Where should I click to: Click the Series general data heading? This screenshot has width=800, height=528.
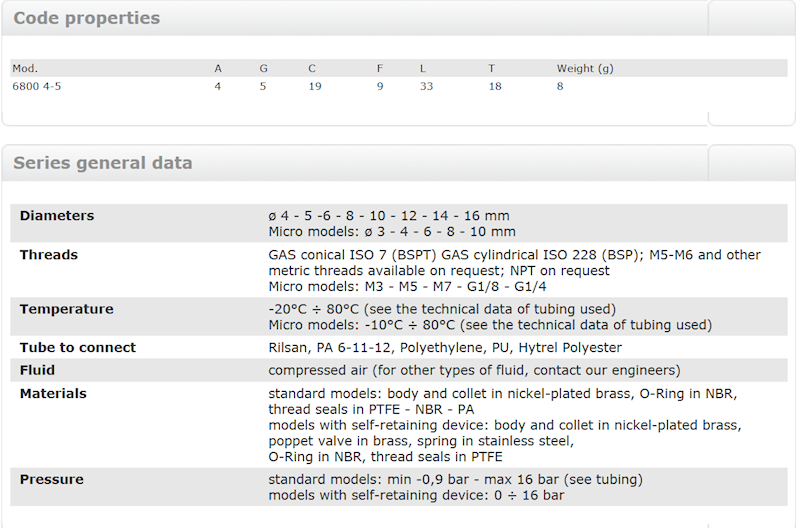[103, 163]
